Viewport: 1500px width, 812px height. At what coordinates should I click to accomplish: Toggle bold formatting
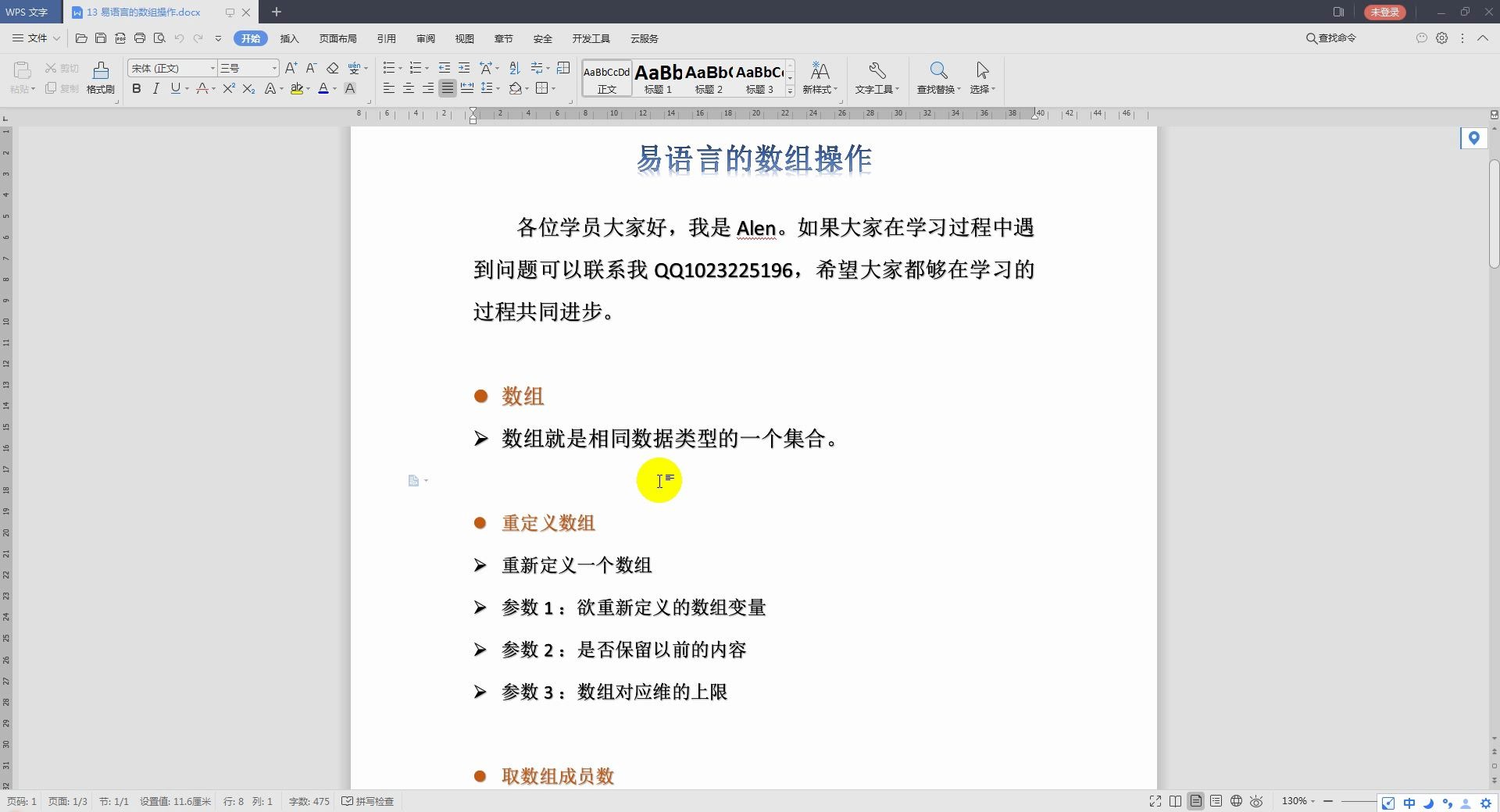(136, 89)
